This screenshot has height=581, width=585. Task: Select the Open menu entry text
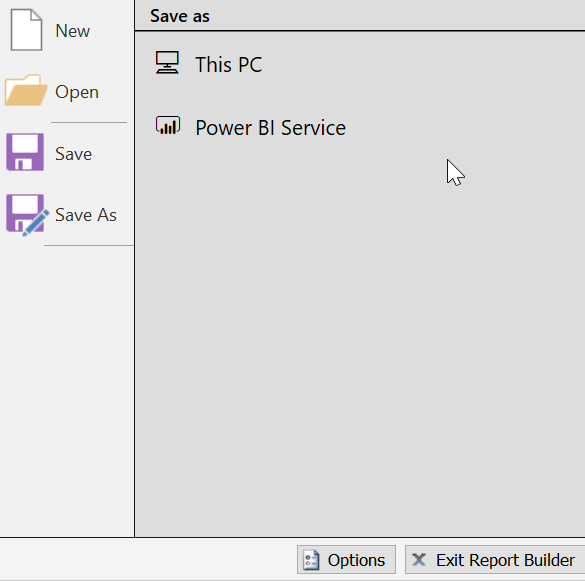(77, 92)
